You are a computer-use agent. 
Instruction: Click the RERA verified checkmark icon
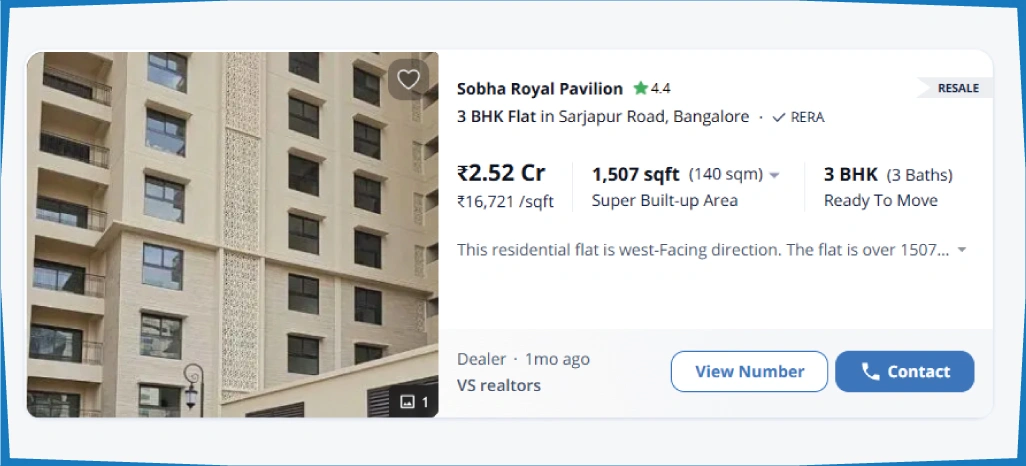point(779,117)
